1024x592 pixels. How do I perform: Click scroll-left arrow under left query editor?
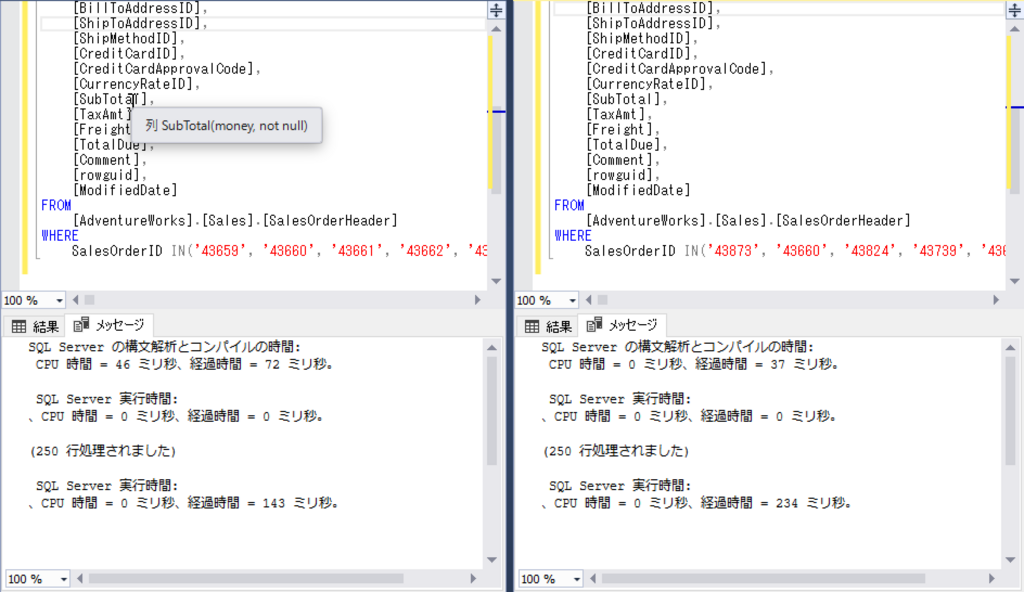tap(76, 300)
